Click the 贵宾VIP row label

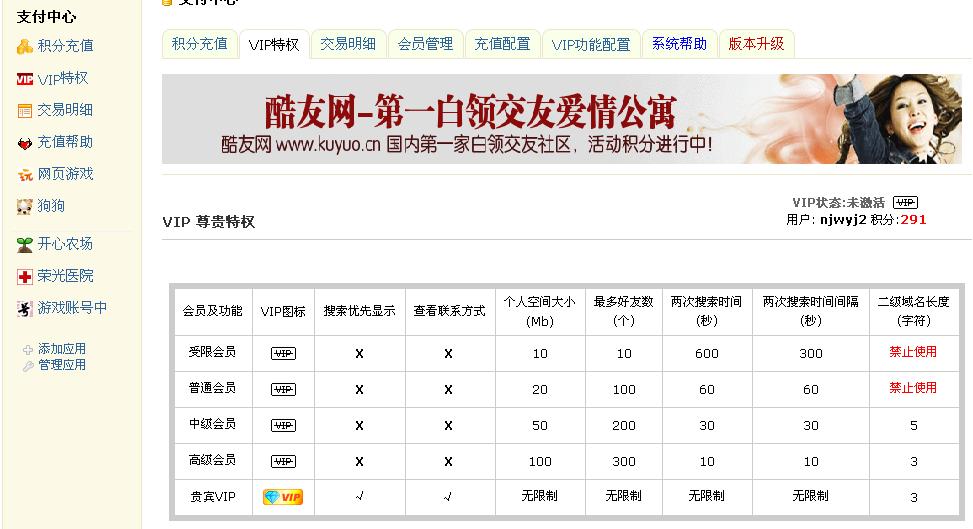[212, 497]
